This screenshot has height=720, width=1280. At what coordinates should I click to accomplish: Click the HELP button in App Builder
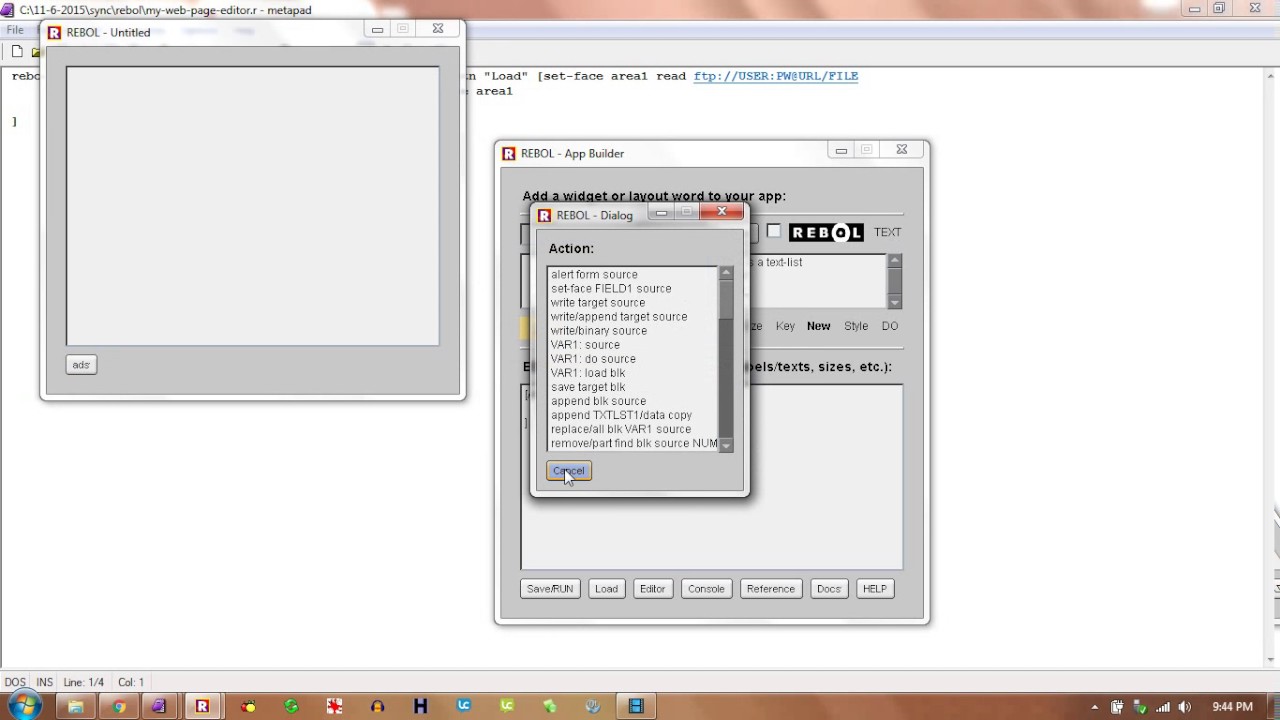pos(875,589)
